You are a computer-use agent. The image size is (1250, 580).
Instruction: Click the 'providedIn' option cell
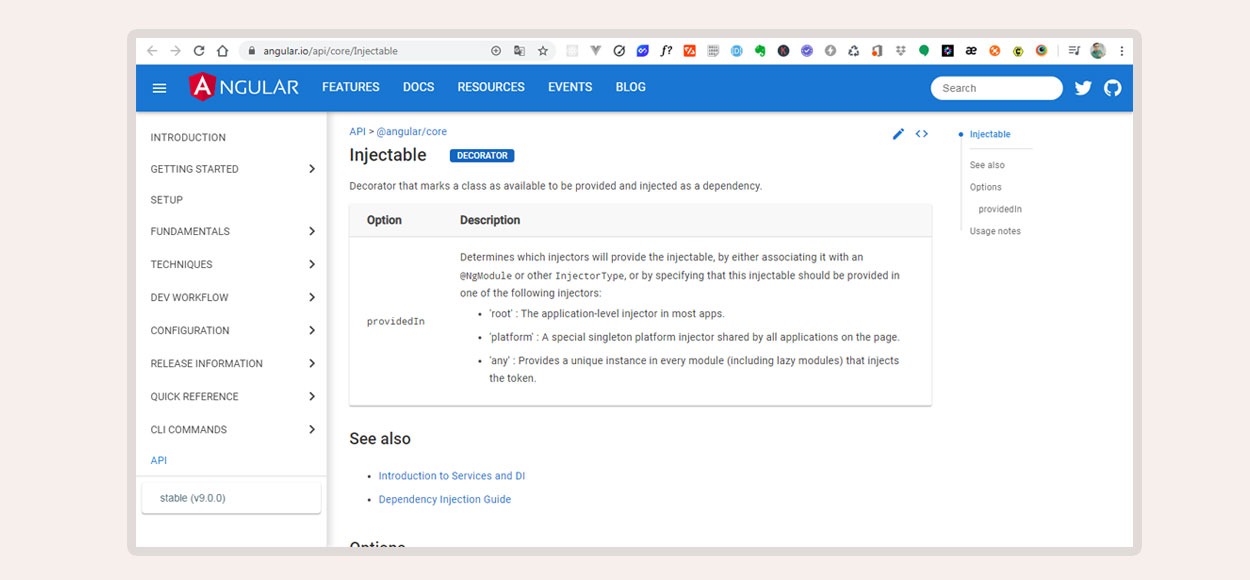pyautogui.click(x=396, y=321)
